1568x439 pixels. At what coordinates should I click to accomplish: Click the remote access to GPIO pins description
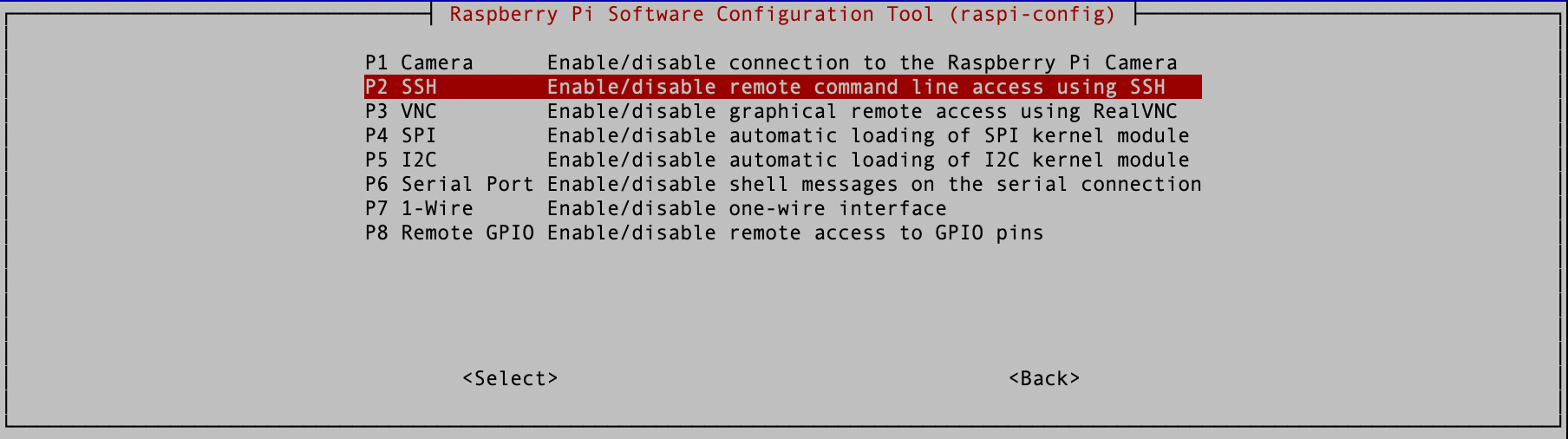pos(795,233)
